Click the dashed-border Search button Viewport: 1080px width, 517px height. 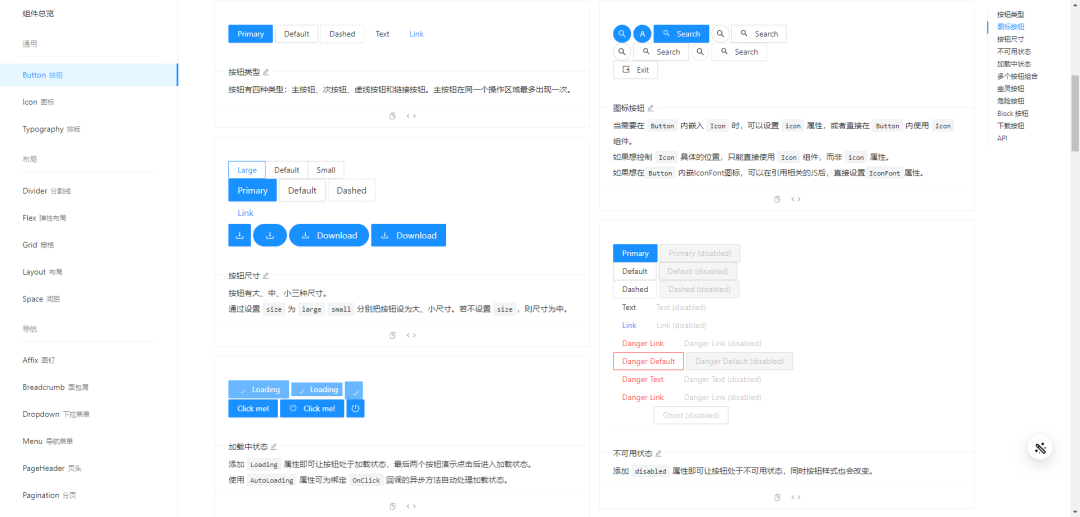pyautogui.click(x=739, y=52)
